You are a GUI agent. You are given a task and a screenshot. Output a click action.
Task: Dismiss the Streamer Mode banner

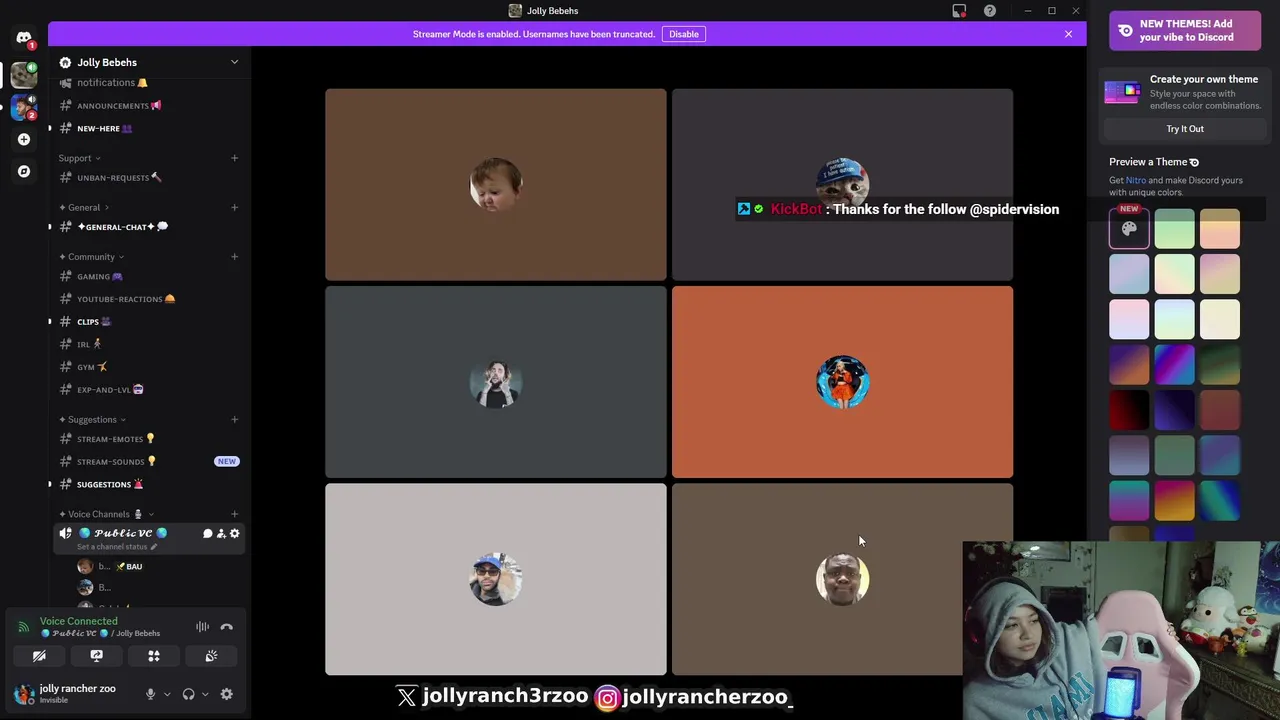1068,34
